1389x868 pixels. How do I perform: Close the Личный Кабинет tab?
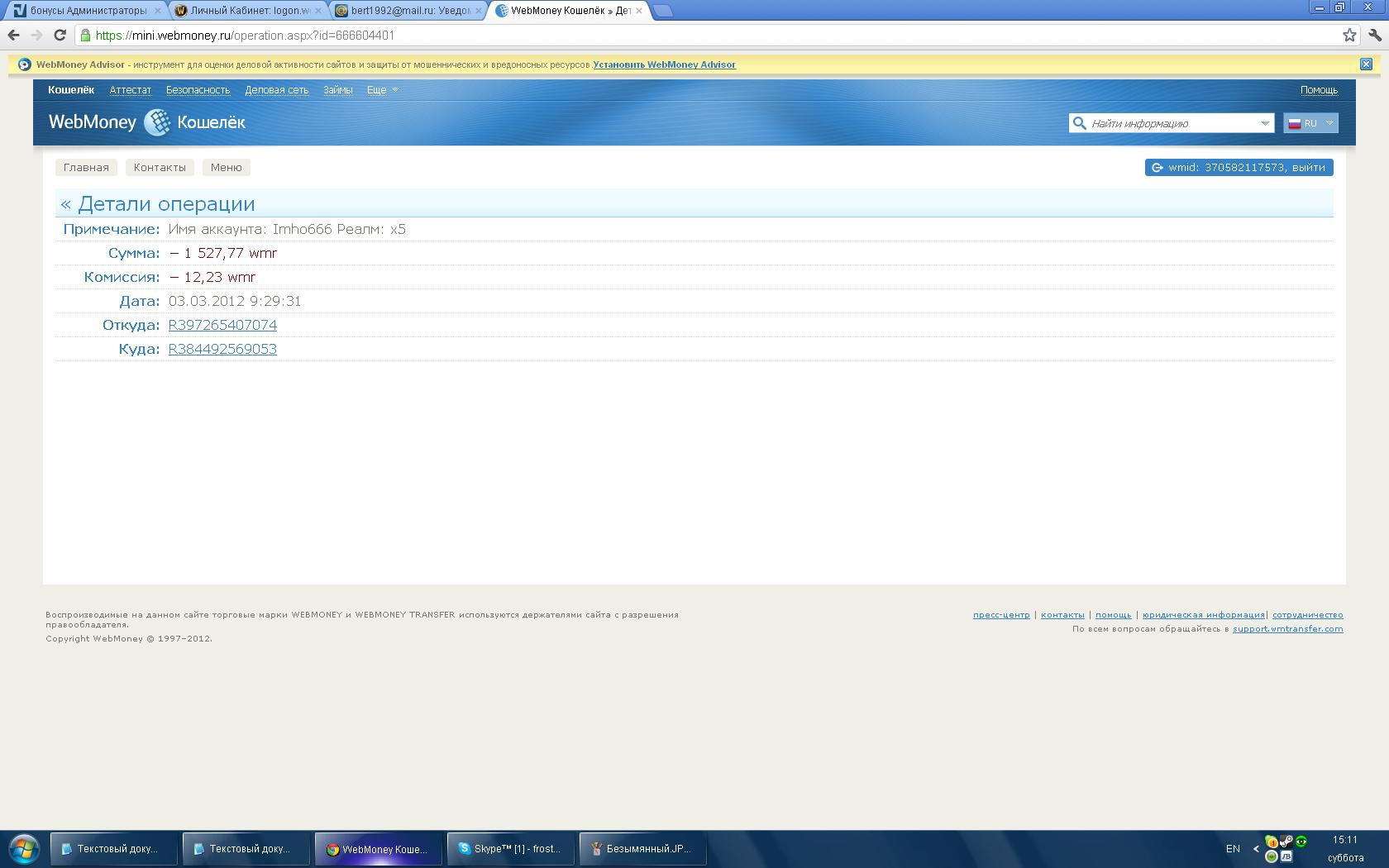click(x=318, y=11)
